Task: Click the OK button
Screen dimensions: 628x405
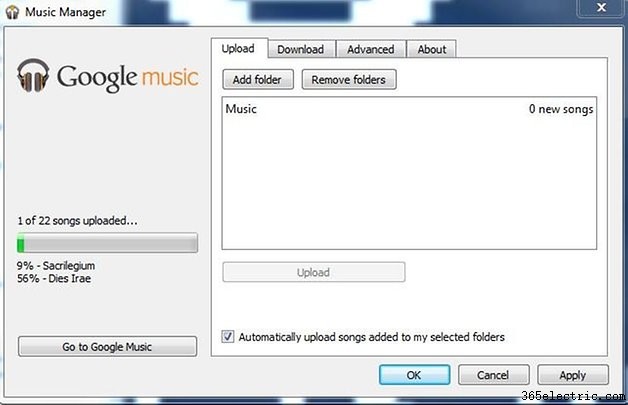Action: 415,375
